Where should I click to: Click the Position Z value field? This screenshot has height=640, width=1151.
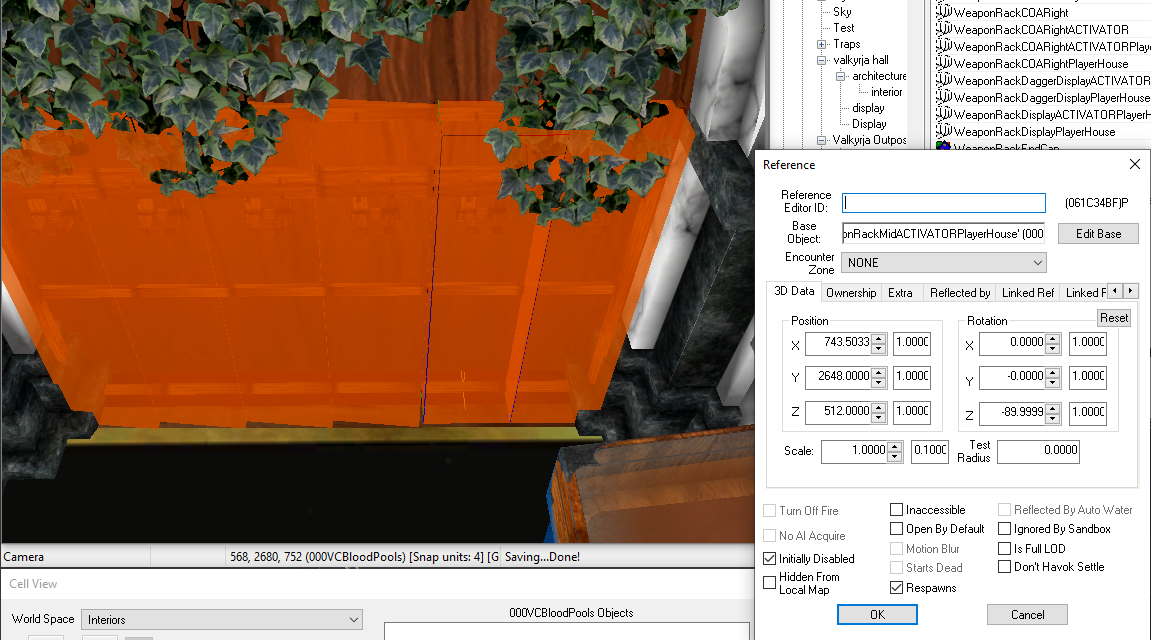coord(839,412)
